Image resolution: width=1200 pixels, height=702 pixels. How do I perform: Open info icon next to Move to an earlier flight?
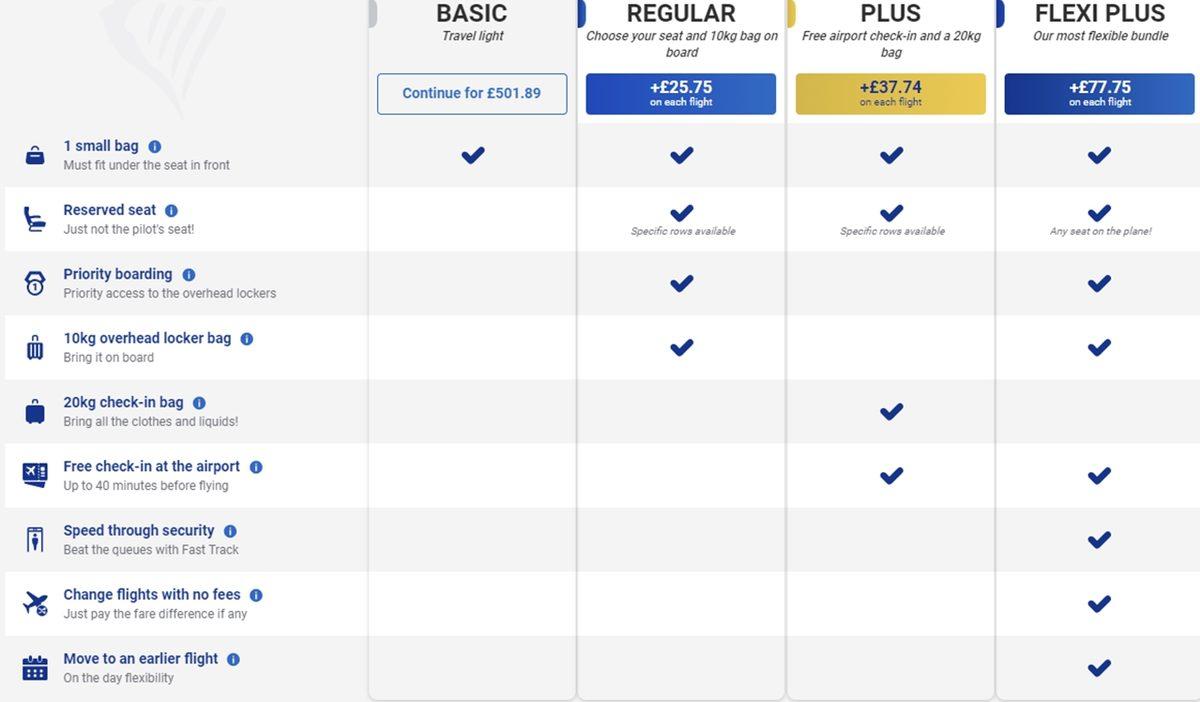pyautogui.click(x=233, y=659)
